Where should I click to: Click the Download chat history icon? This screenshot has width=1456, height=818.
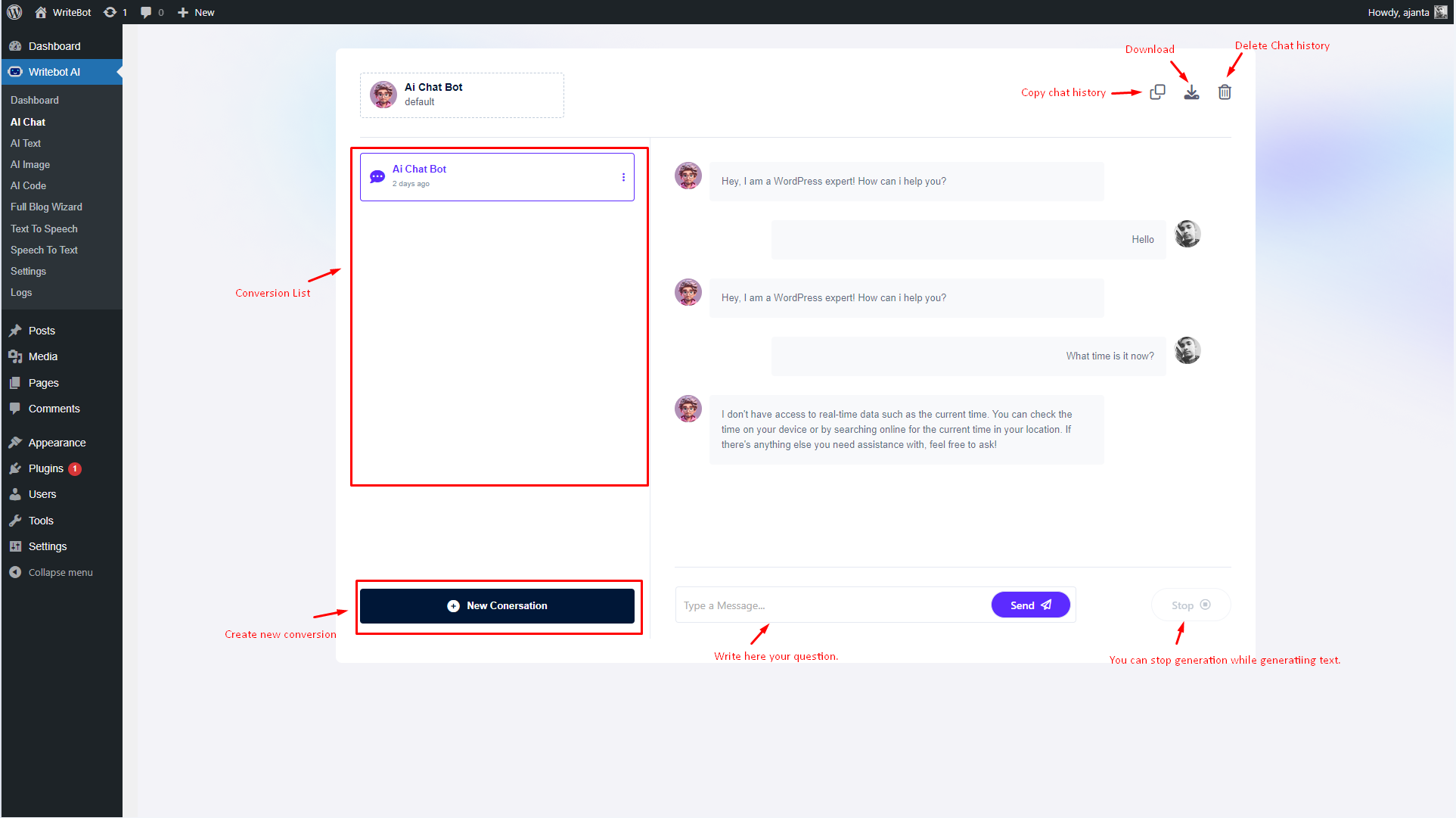[1191, 92]
